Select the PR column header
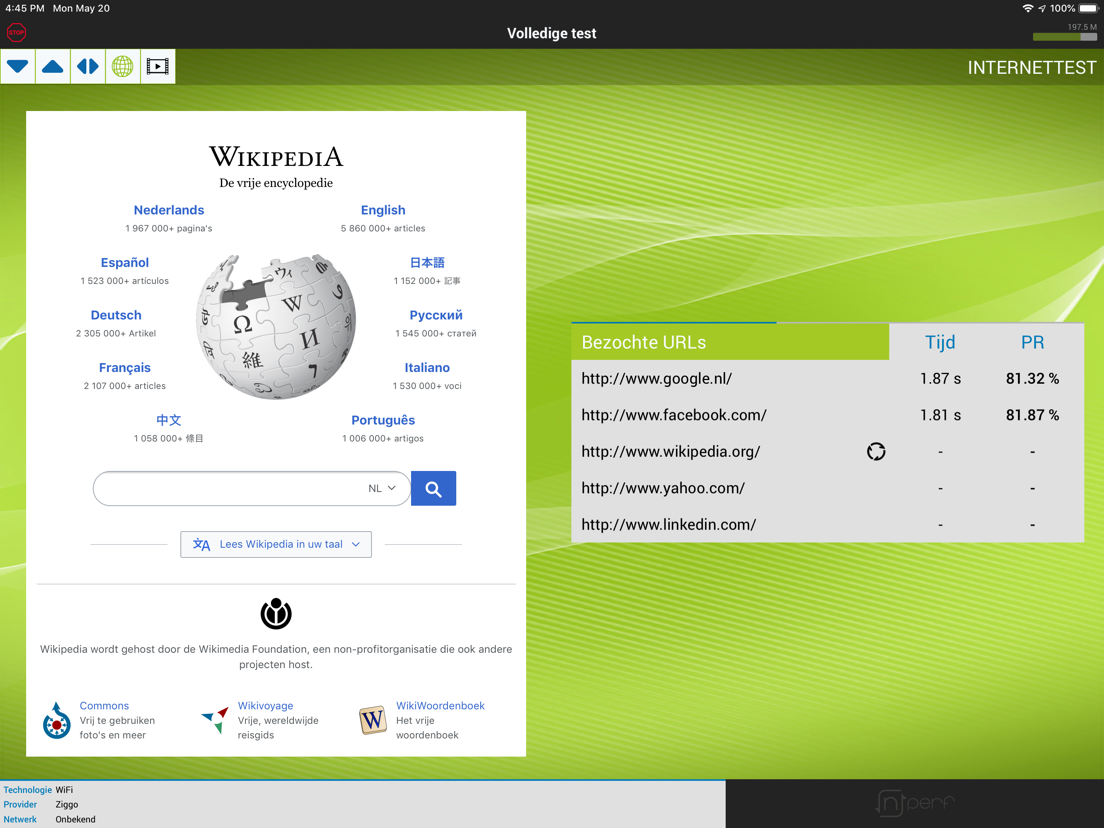1104x828 pixels. (1032, 342)
